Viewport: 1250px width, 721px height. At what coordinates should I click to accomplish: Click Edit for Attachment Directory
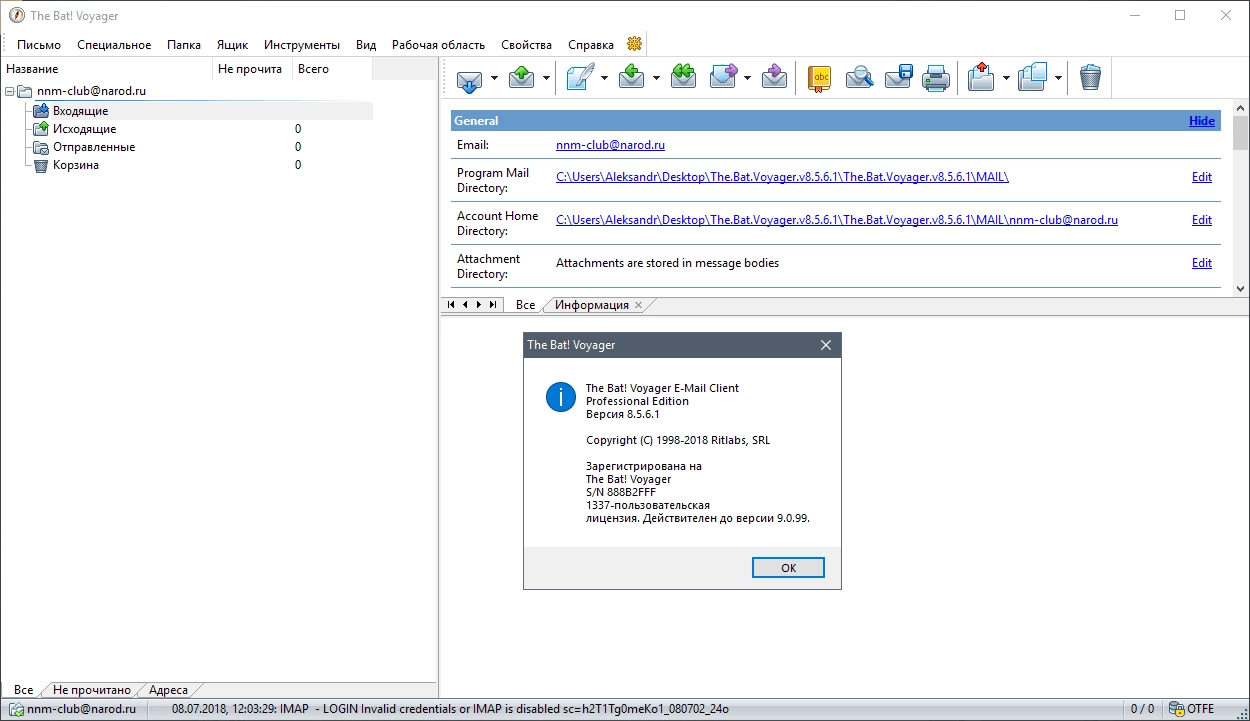tap(1202, 263)
